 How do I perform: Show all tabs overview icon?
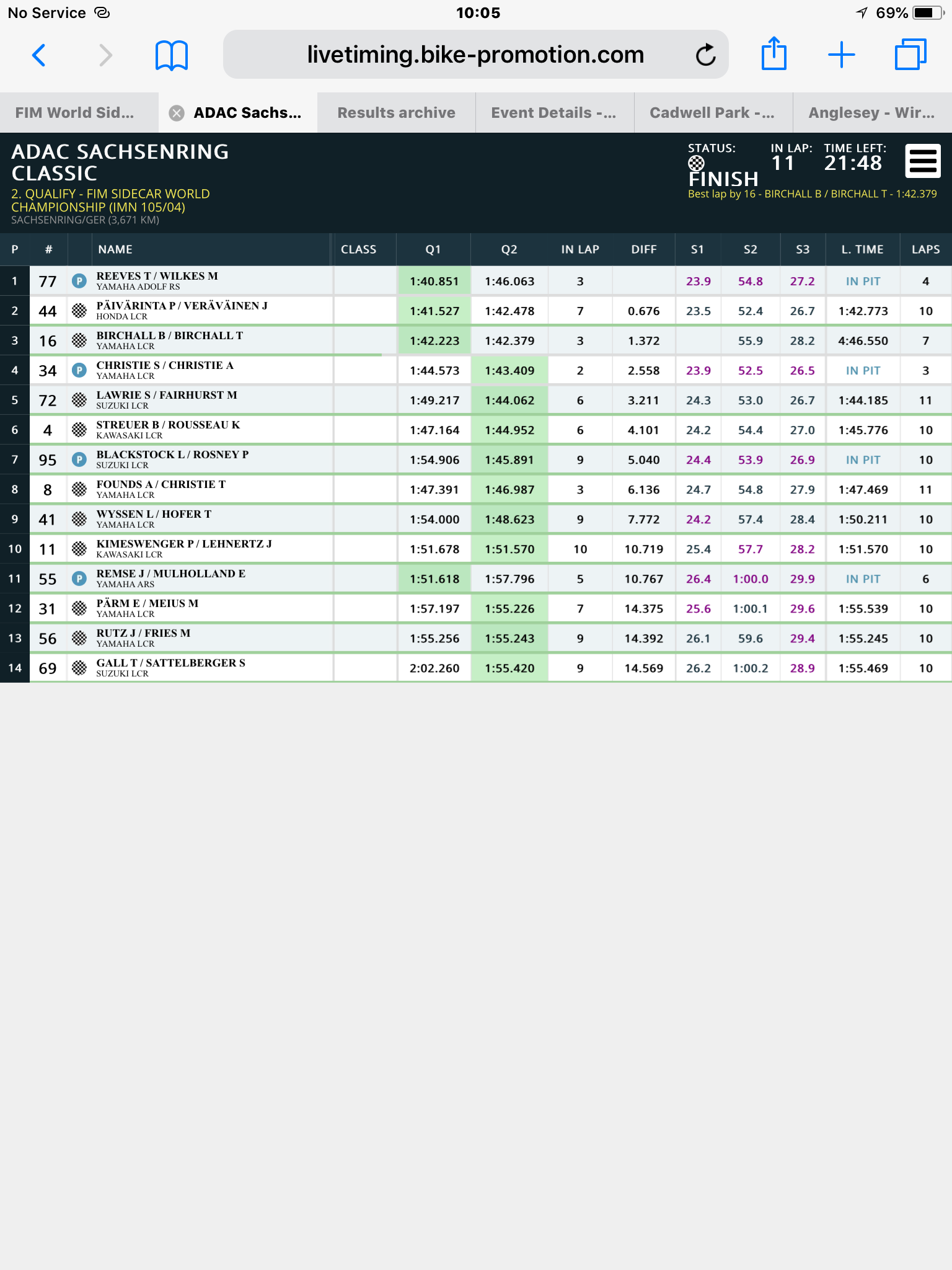[x=910, y=55]
